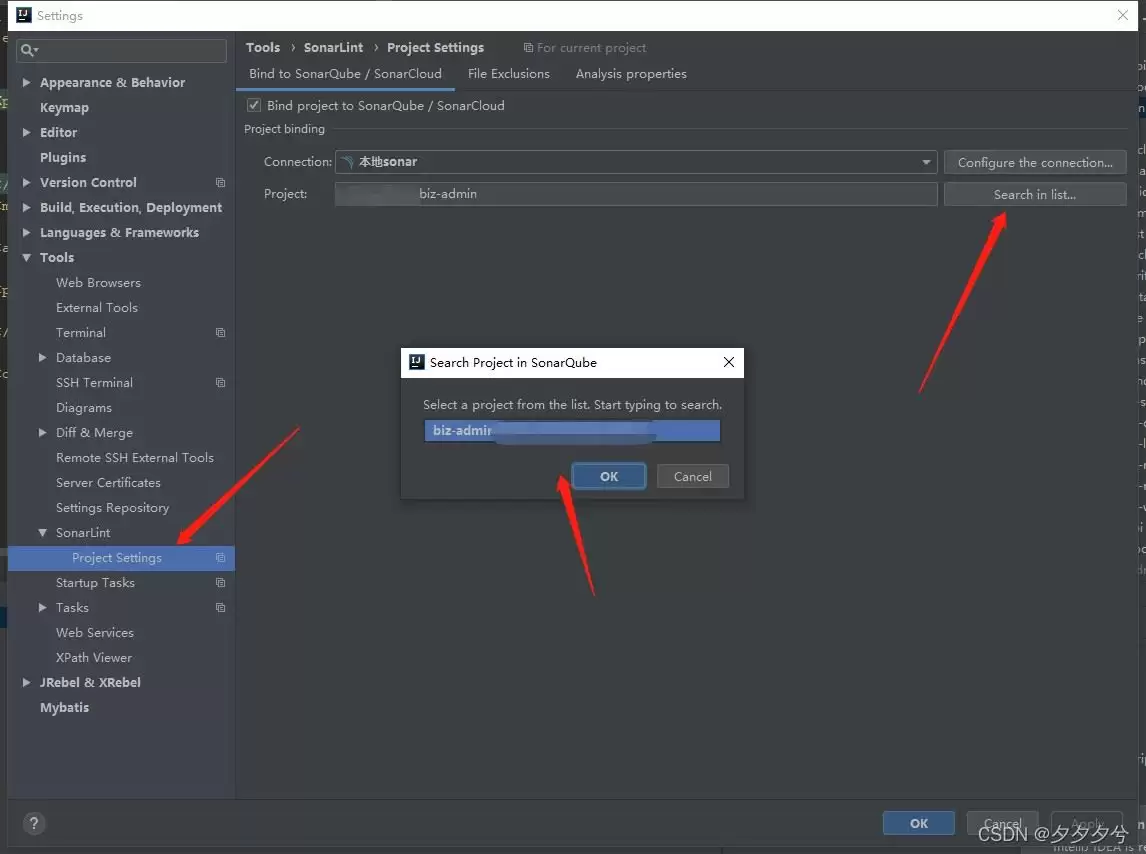Select External Tools item
The height and width of the screenshot is (854, 1146).
click(96, 307)
